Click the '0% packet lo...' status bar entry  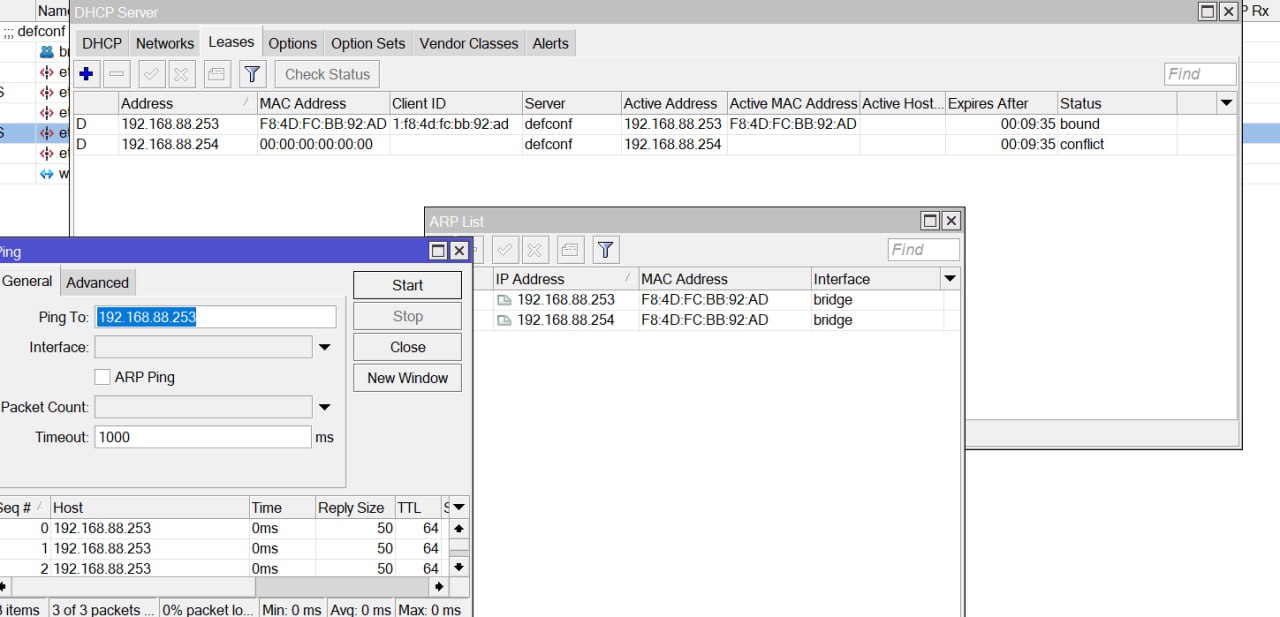[x=209, y=610]
